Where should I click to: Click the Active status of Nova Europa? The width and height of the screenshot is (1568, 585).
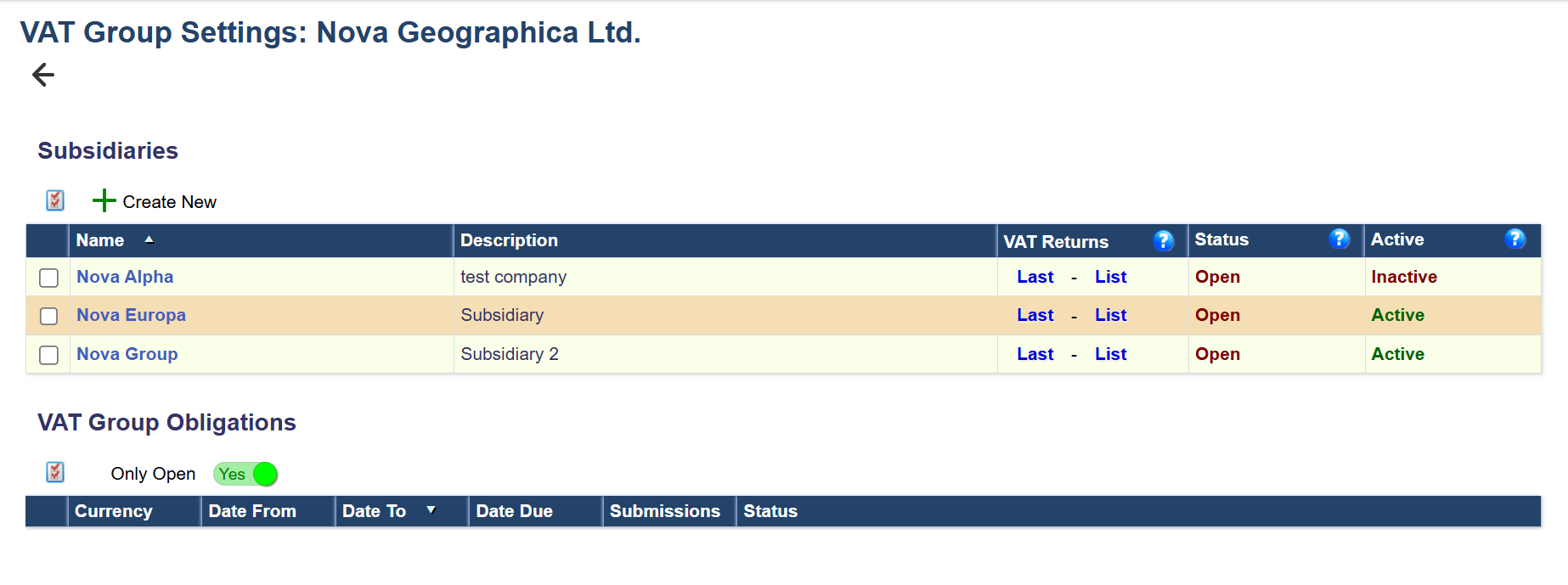1397,315
